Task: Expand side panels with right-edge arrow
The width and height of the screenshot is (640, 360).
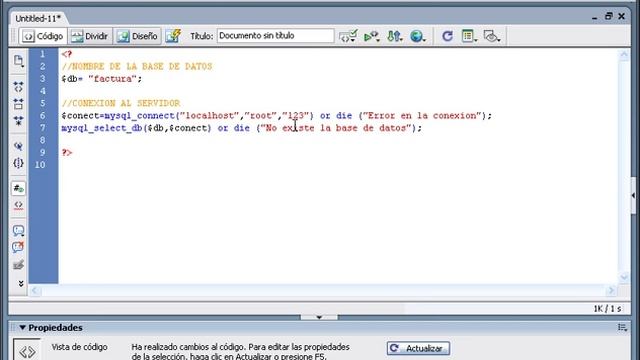Action: click(633, 196)
